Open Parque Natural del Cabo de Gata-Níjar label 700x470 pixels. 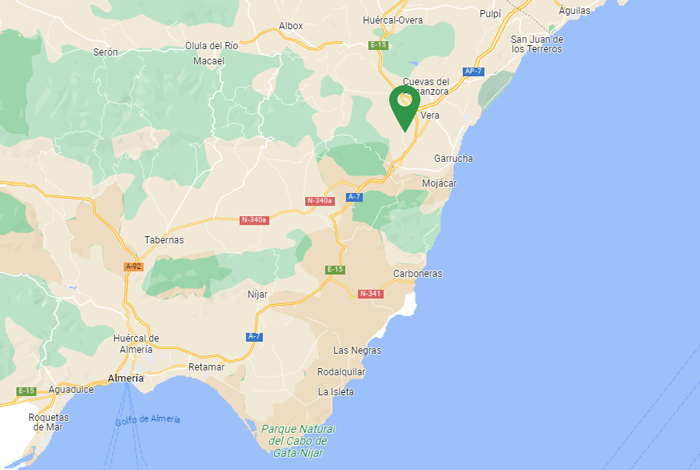298,441
